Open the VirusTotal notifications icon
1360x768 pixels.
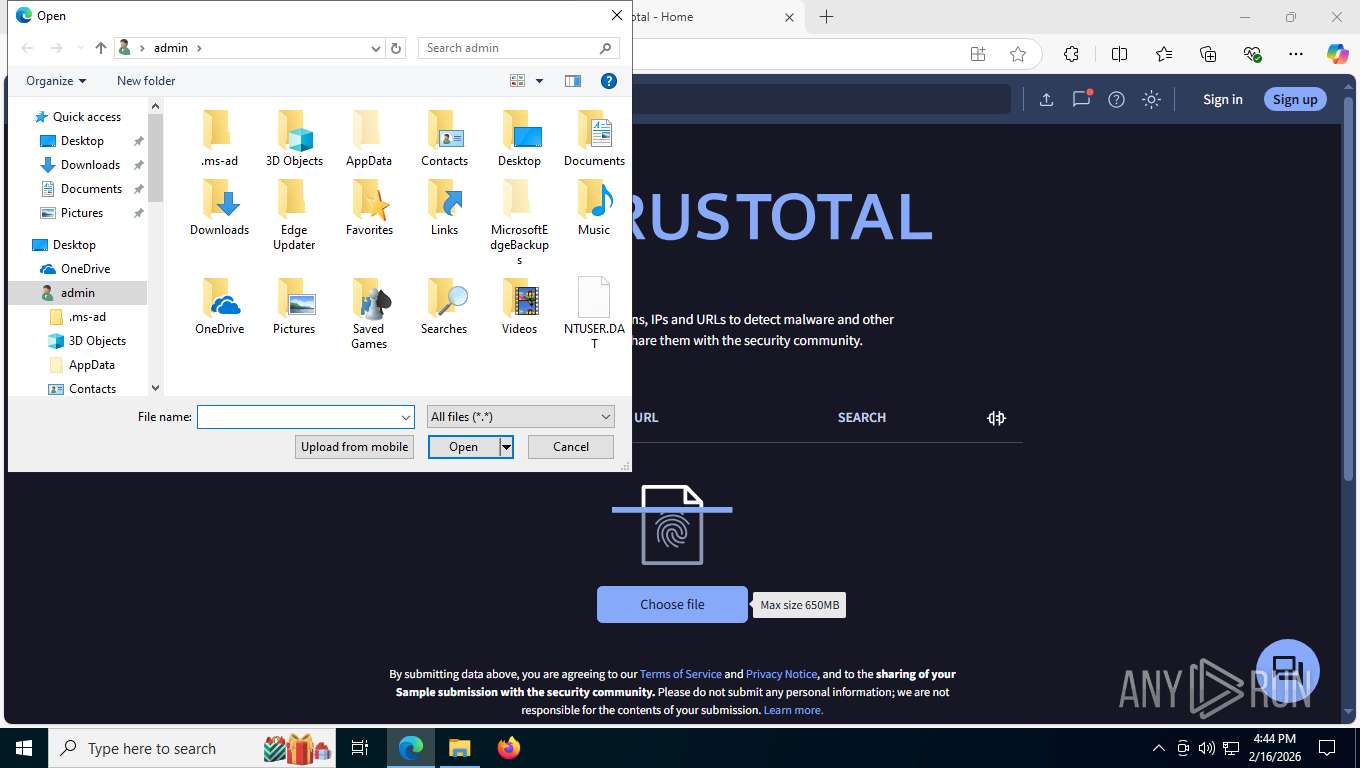click(x=1081, y=98)
